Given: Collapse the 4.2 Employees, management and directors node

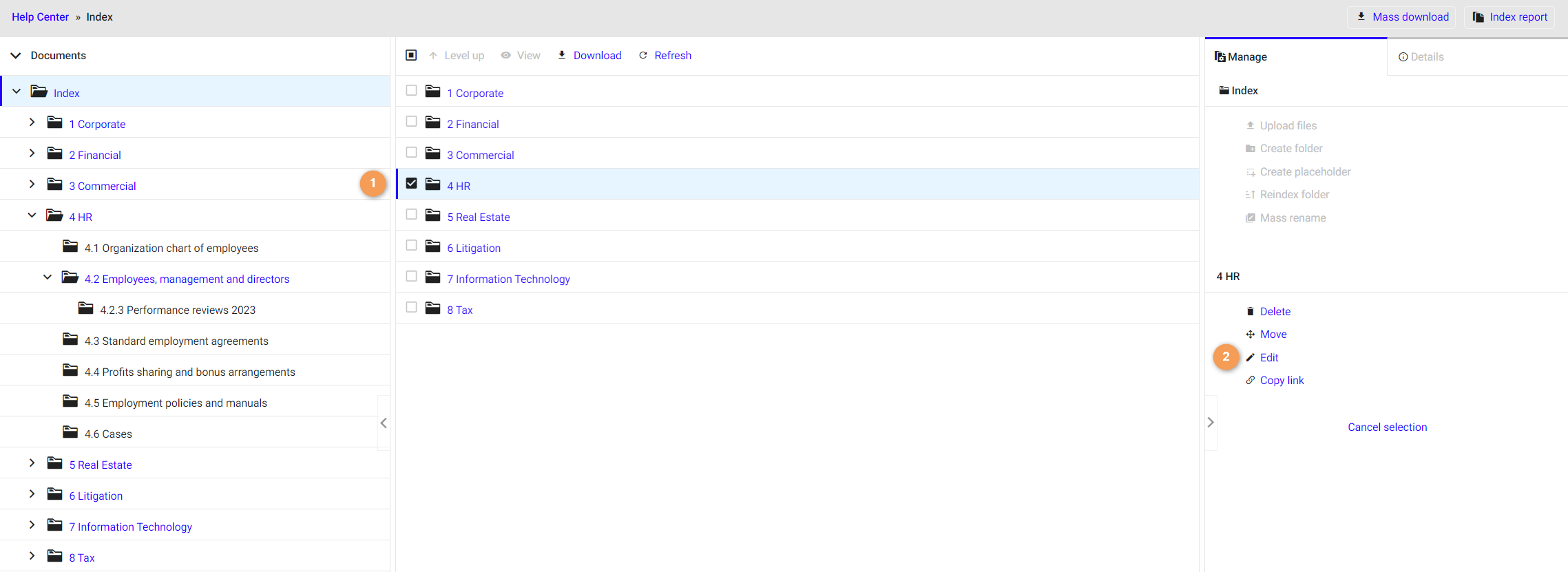Looking at the screenshot, I should tap(48, 277).
